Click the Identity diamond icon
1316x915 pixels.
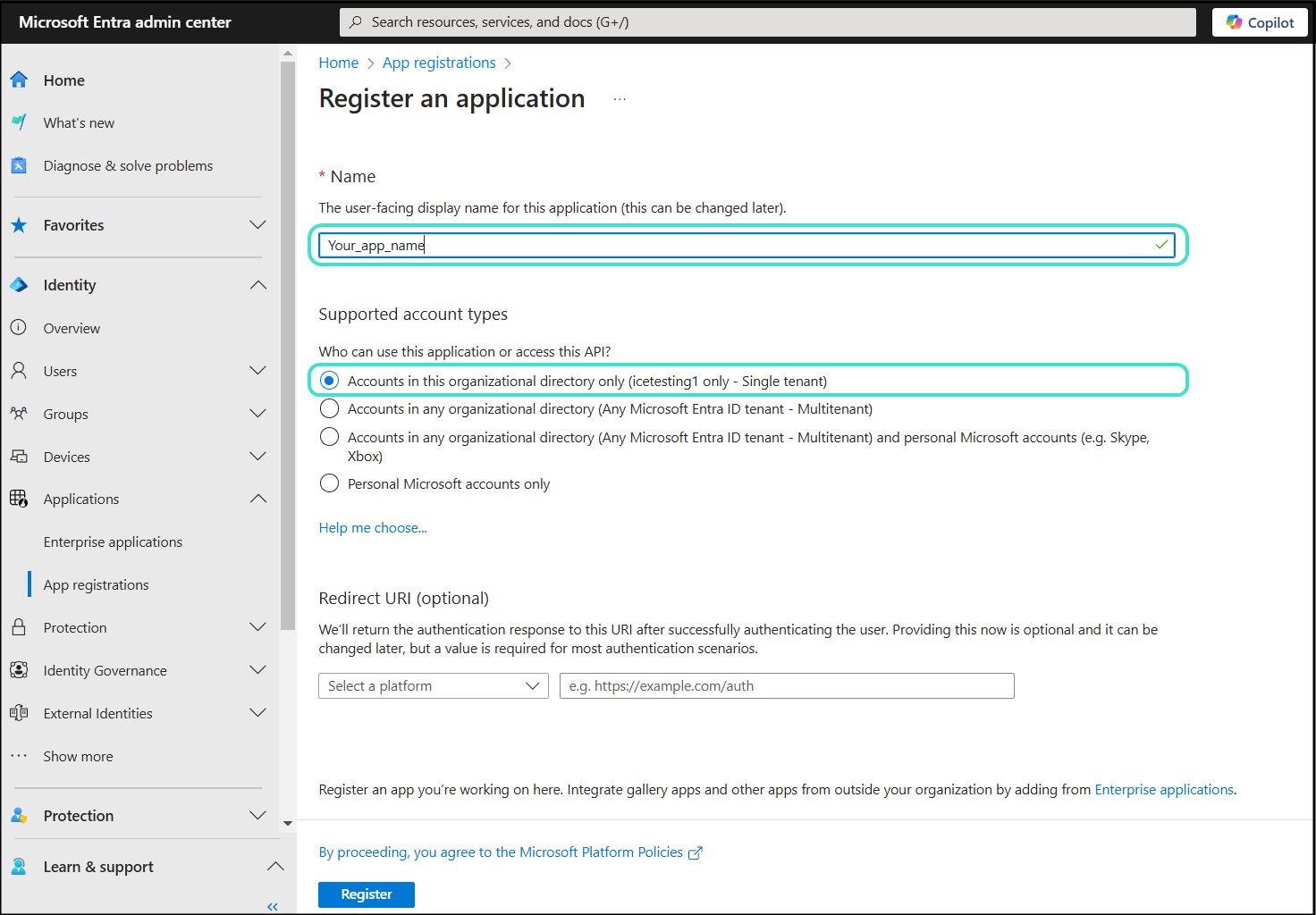(x=19, y=285)
